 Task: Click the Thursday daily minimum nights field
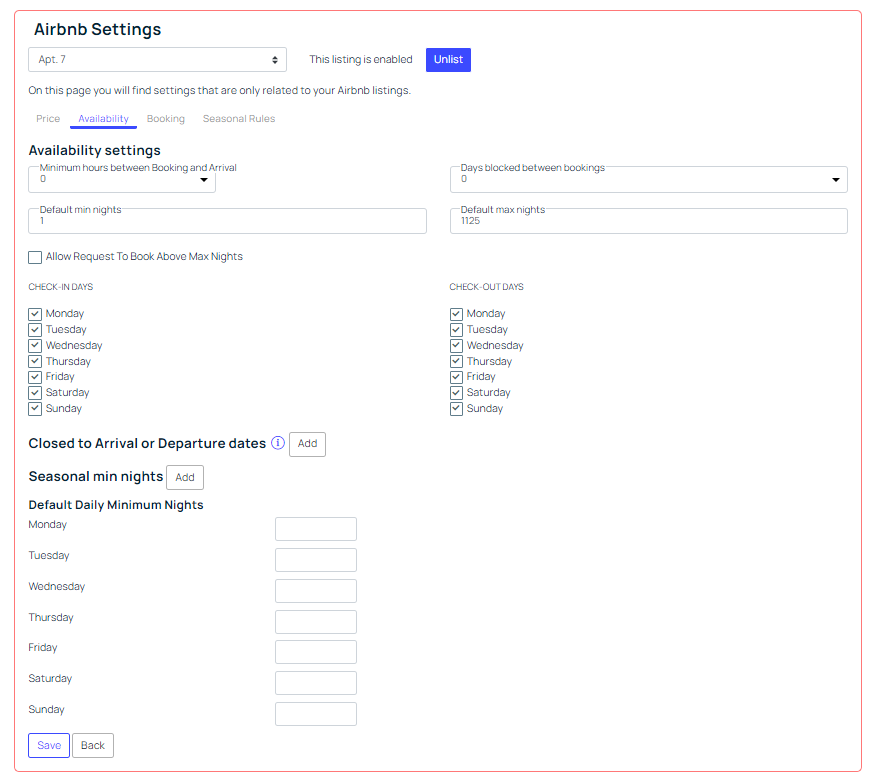click(316, 622)
